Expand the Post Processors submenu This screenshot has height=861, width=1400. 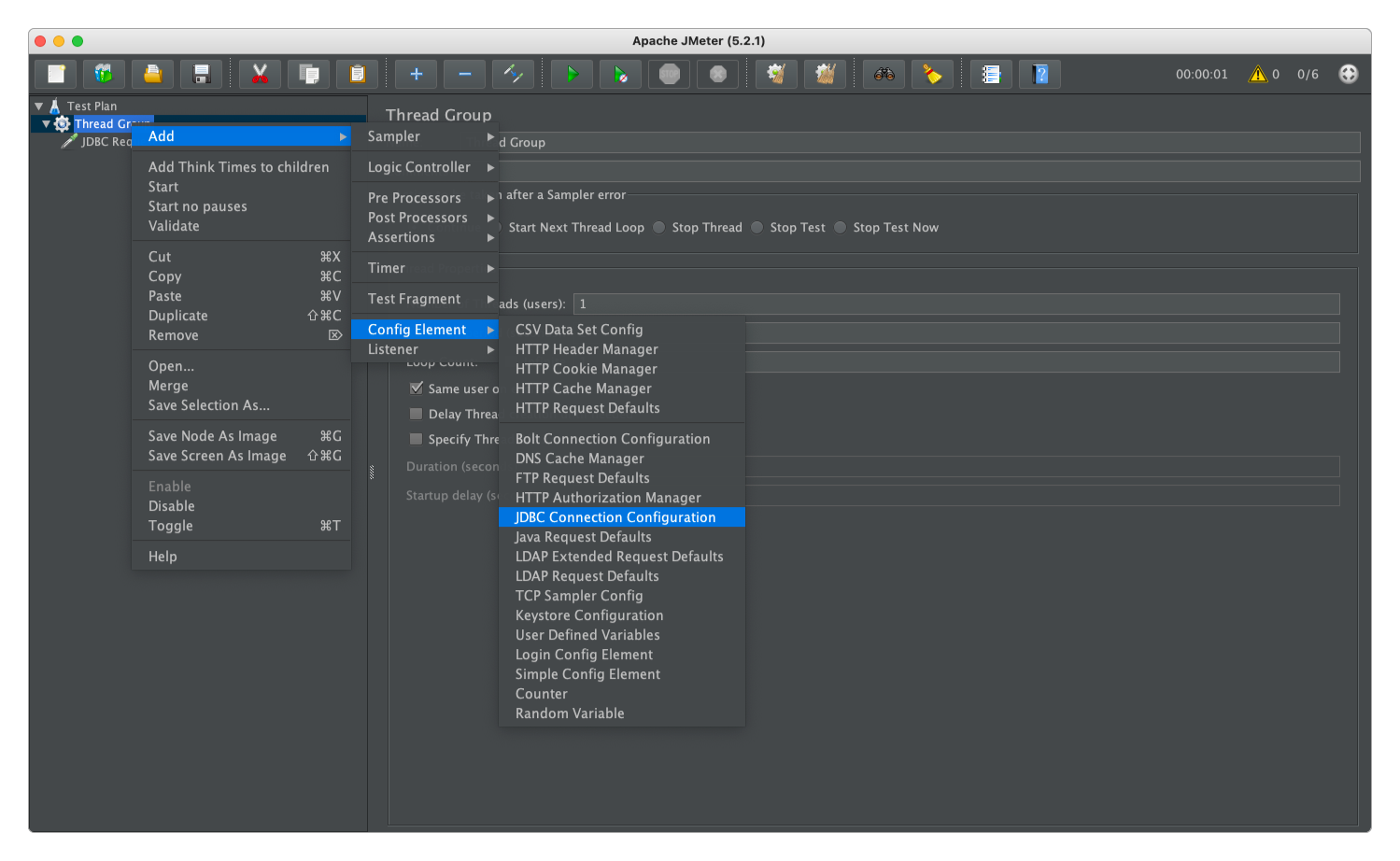click(425, 218)
